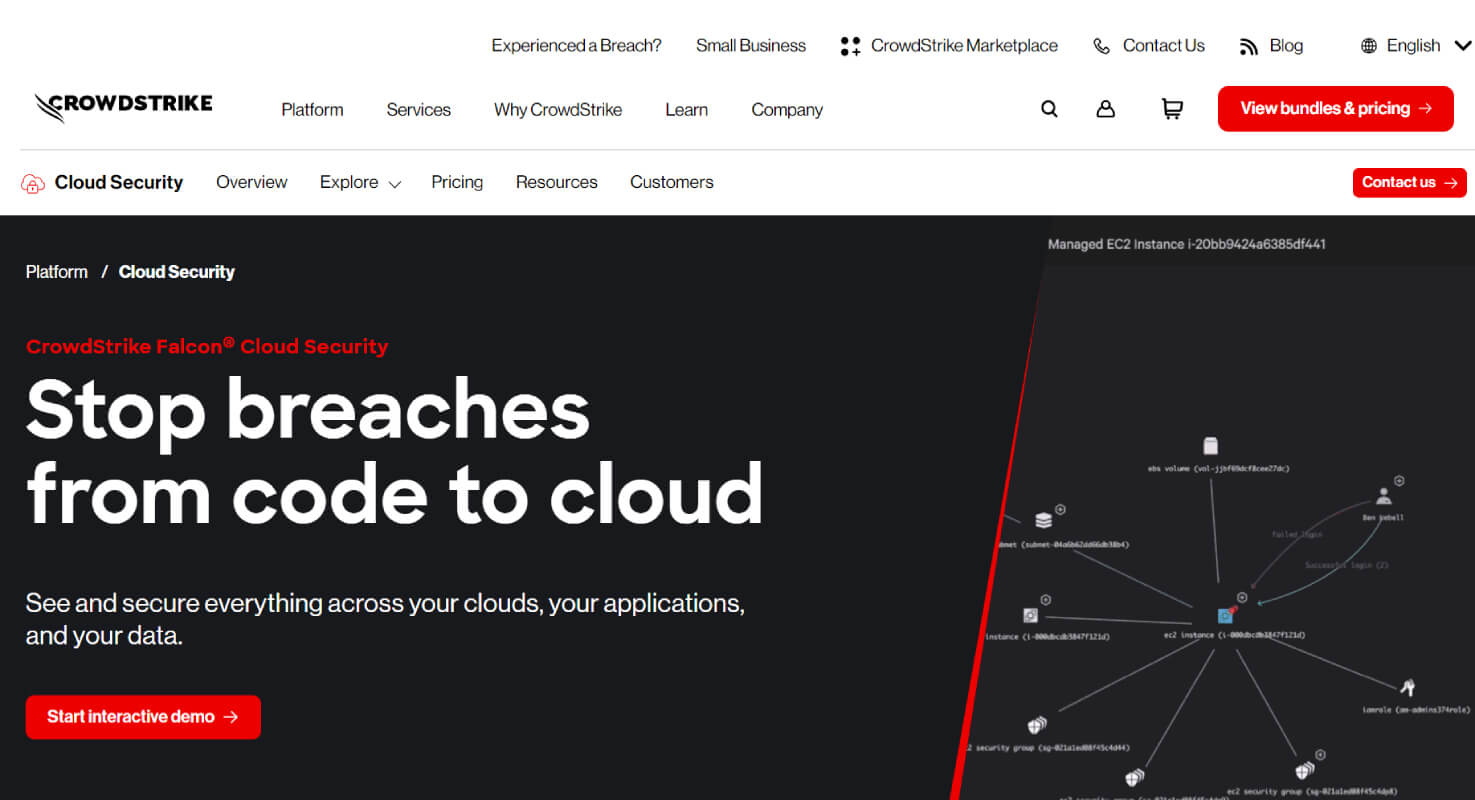Select the security group sg-...4d44 shield icon
Viewport: 1475px width, 800px height.
pyautogui.click(x=1036, y=725)
